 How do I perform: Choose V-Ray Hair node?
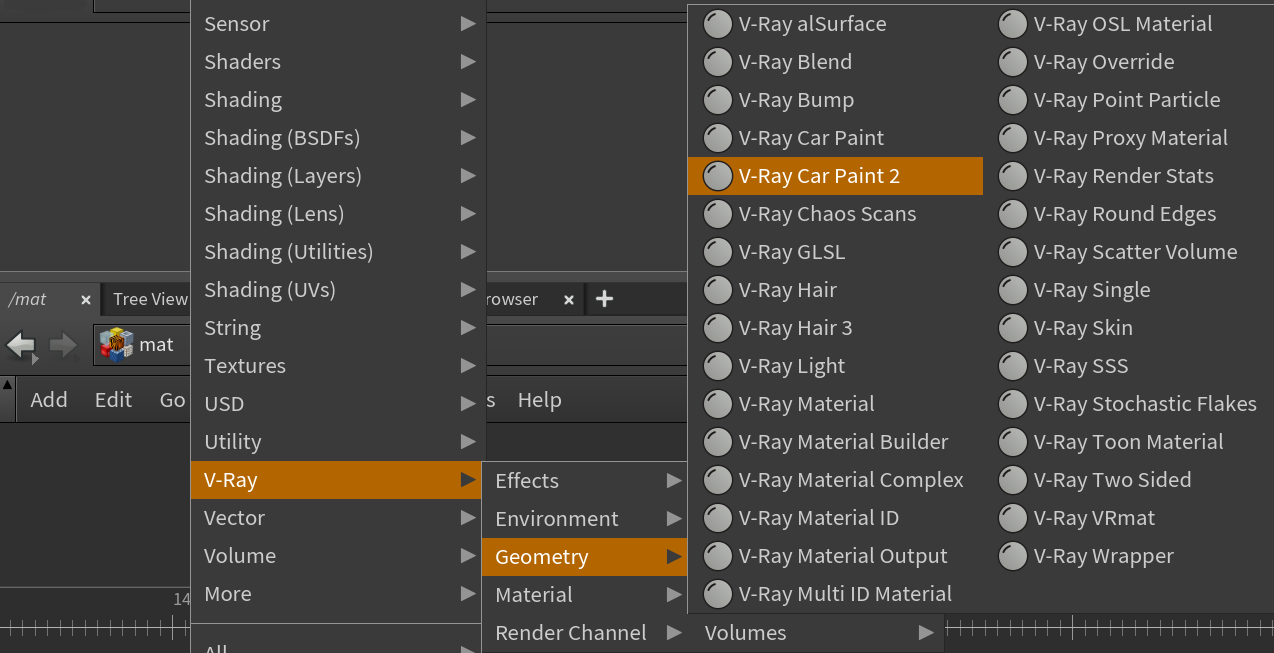(x=835, y=290)
